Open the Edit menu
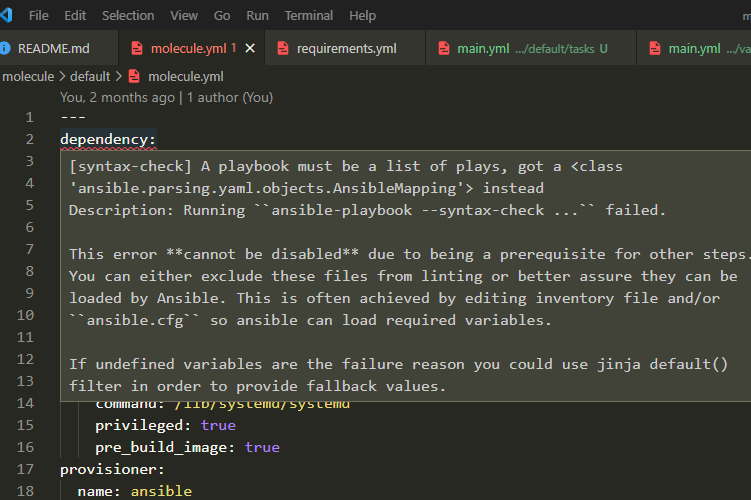Screen dimensions: 751x500 [x=75, y=16]
